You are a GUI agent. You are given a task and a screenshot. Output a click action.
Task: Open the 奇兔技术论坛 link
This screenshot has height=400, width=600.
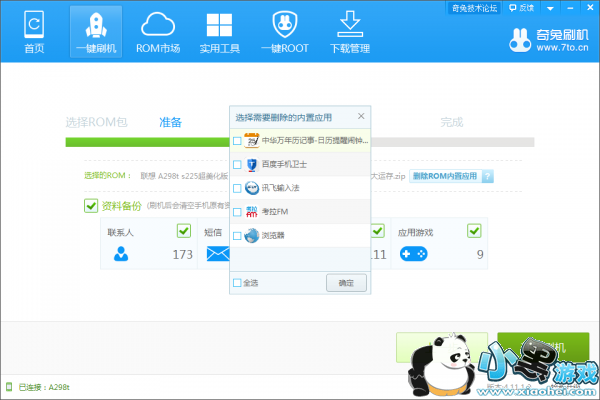tap(474, 8)
